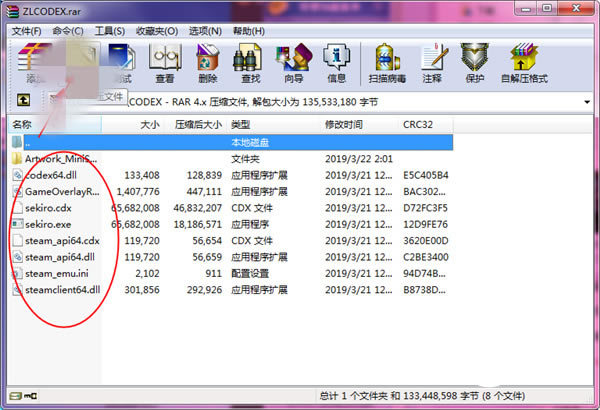Select the sekiro.exe file
This screenshot has width=600, height=410.
(48, 224)
